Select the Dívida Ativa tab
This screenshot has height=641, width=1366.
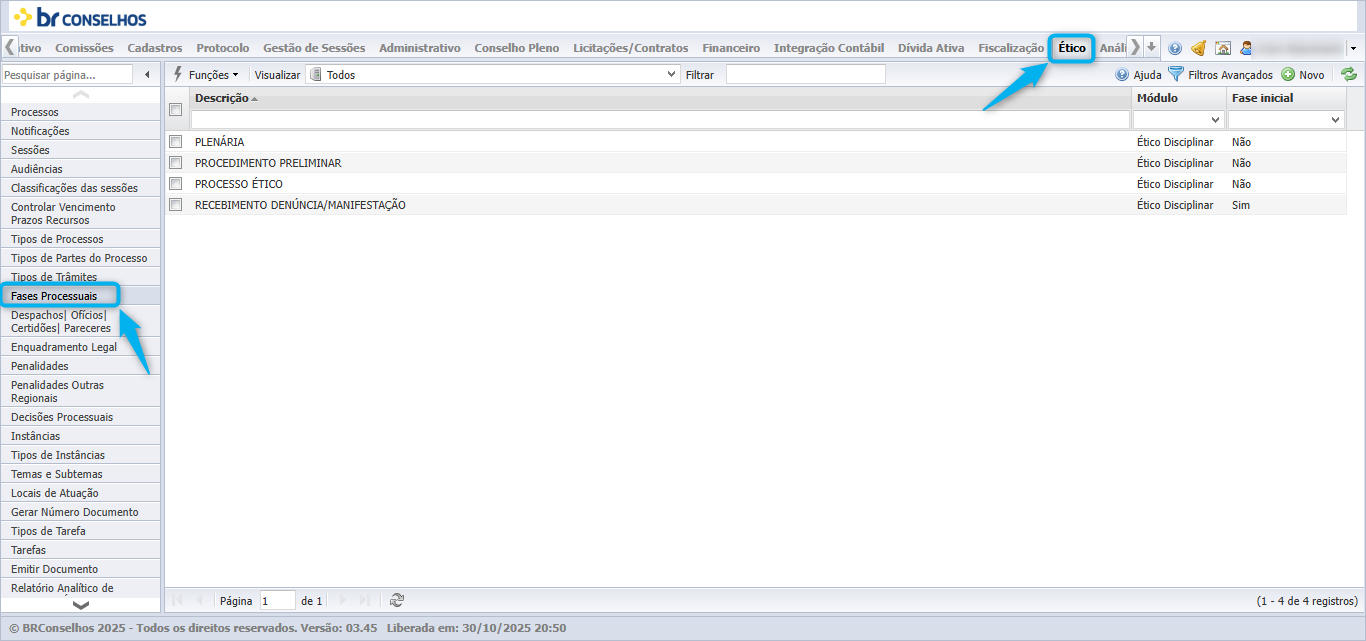(x=931, y=48)
